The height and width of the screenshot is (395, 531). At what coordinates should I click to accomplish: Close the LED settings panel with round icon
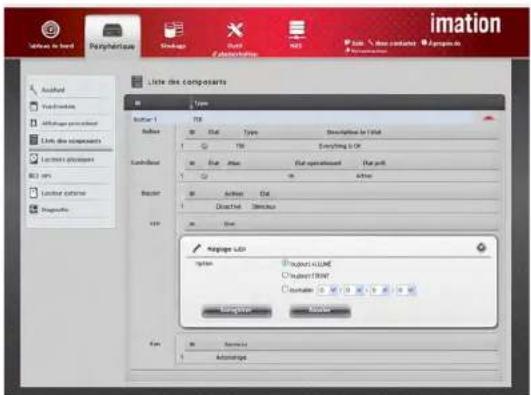click(x=481, y=248)
